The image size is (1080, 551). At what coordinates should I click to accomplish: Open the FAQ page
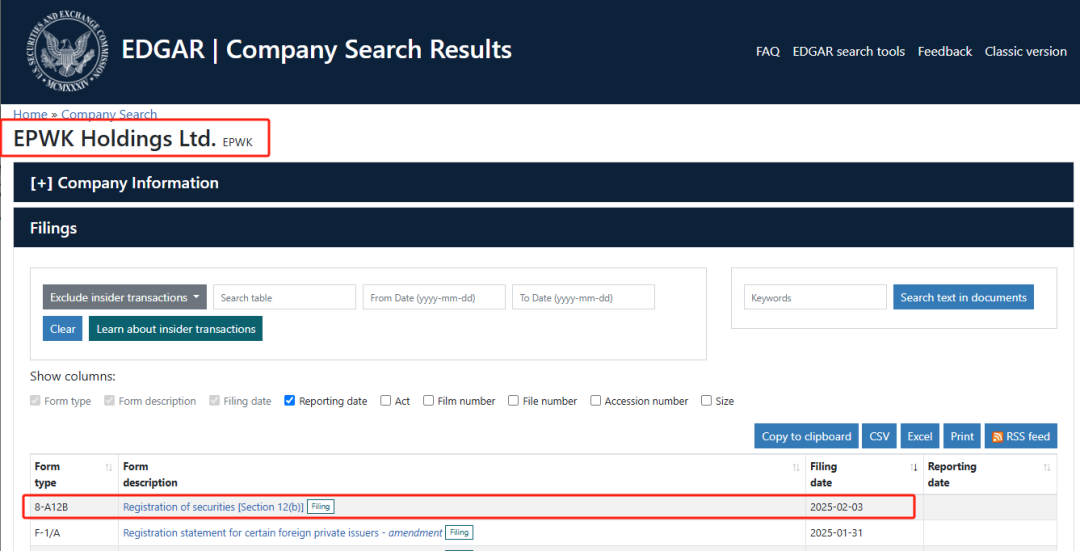767,52
